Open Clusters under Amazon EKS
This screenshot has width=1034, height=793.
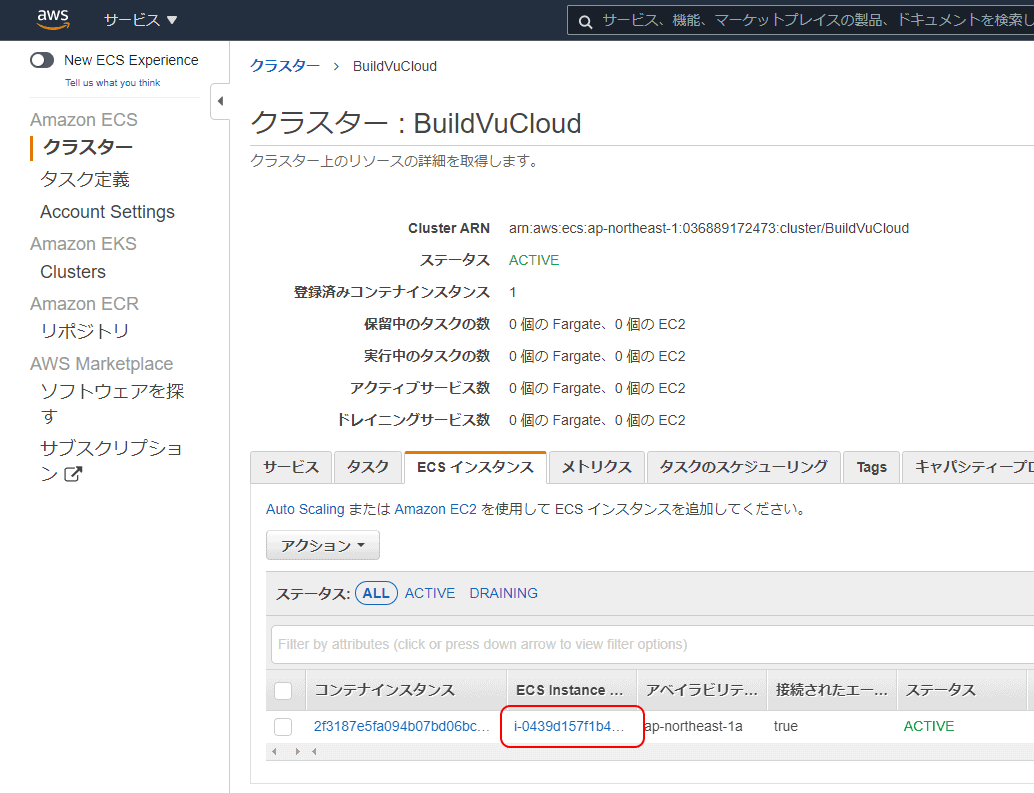(73, 272)
